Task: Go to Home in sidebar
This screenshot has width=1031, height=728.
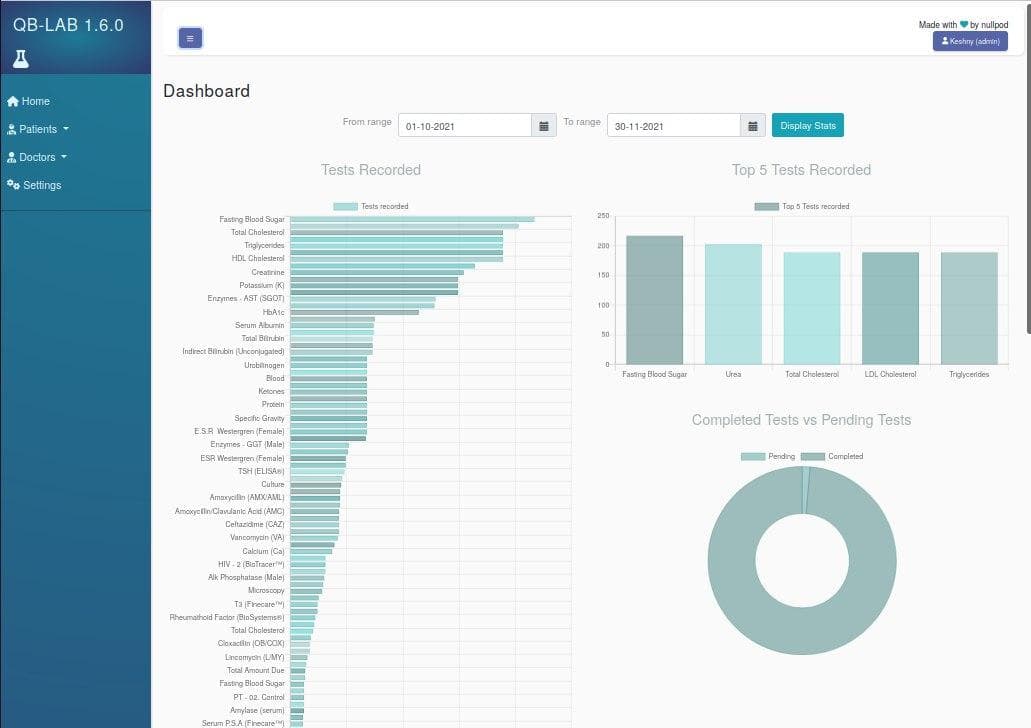Action: (x=35, y=101)
